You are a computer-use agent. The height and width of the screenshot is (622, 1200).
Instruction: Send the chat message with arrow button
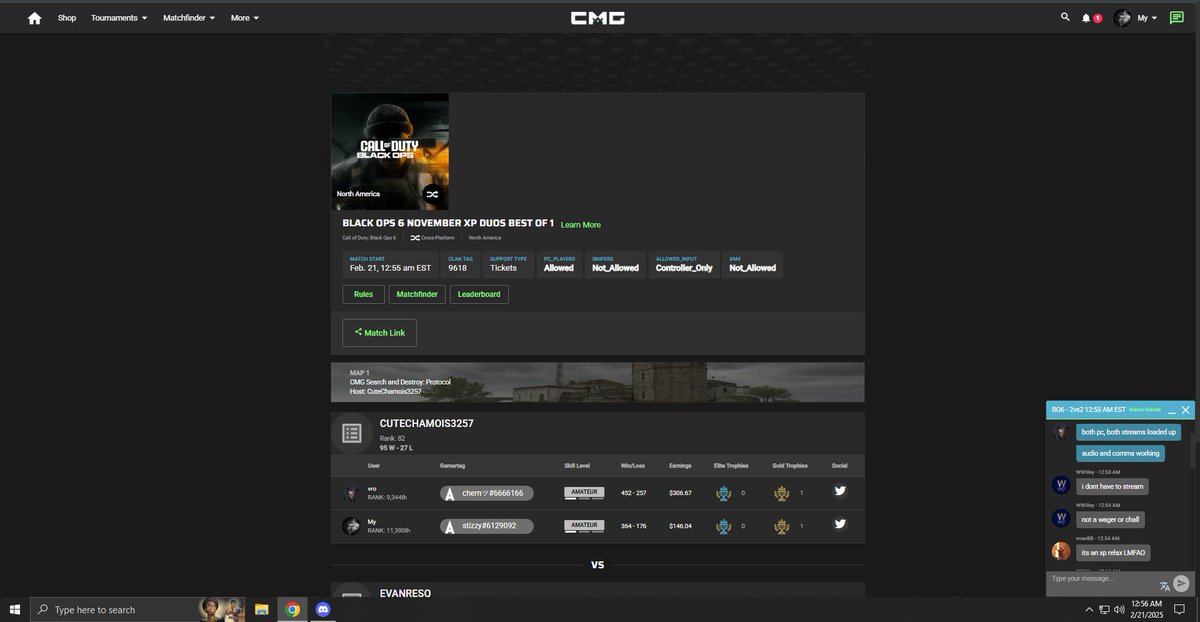(x=1181, y=583)
